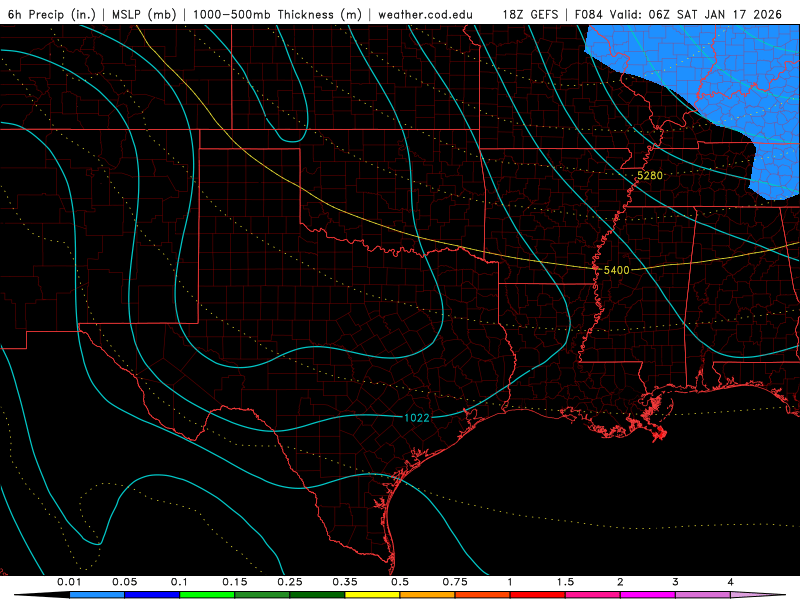Click the 0.05 legend value

pyautogui.click(x=124, y=582)
